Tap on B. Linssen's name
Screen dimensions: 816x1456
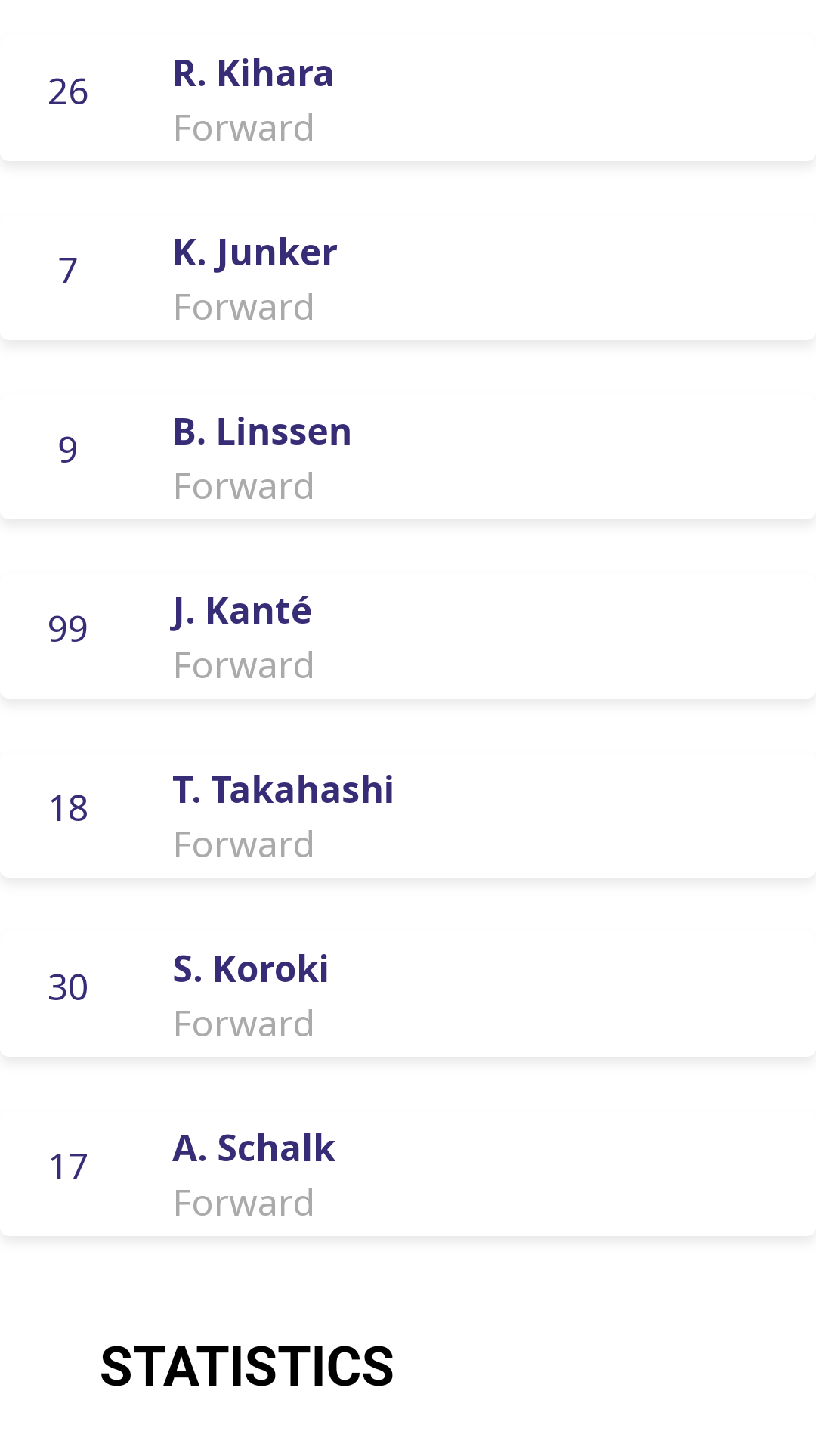pos(261,432)
